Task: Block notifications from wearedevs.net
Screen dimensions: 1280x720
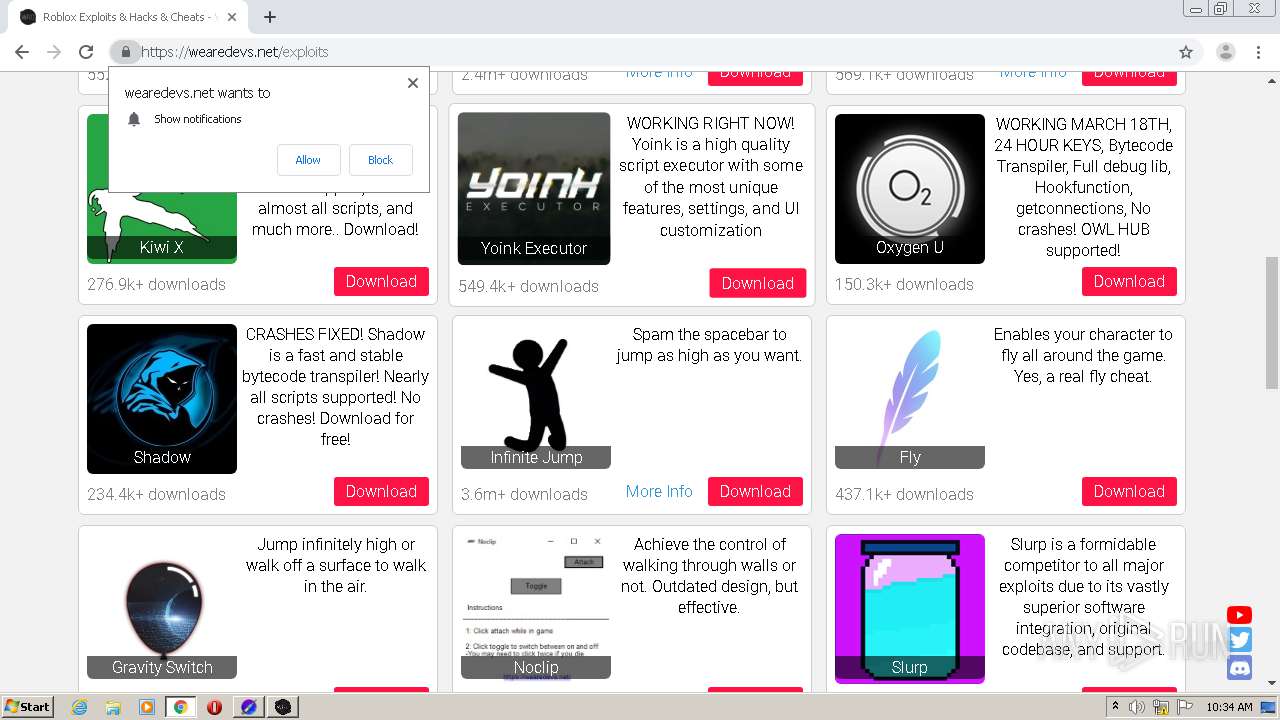Action: tap(380, 160)
